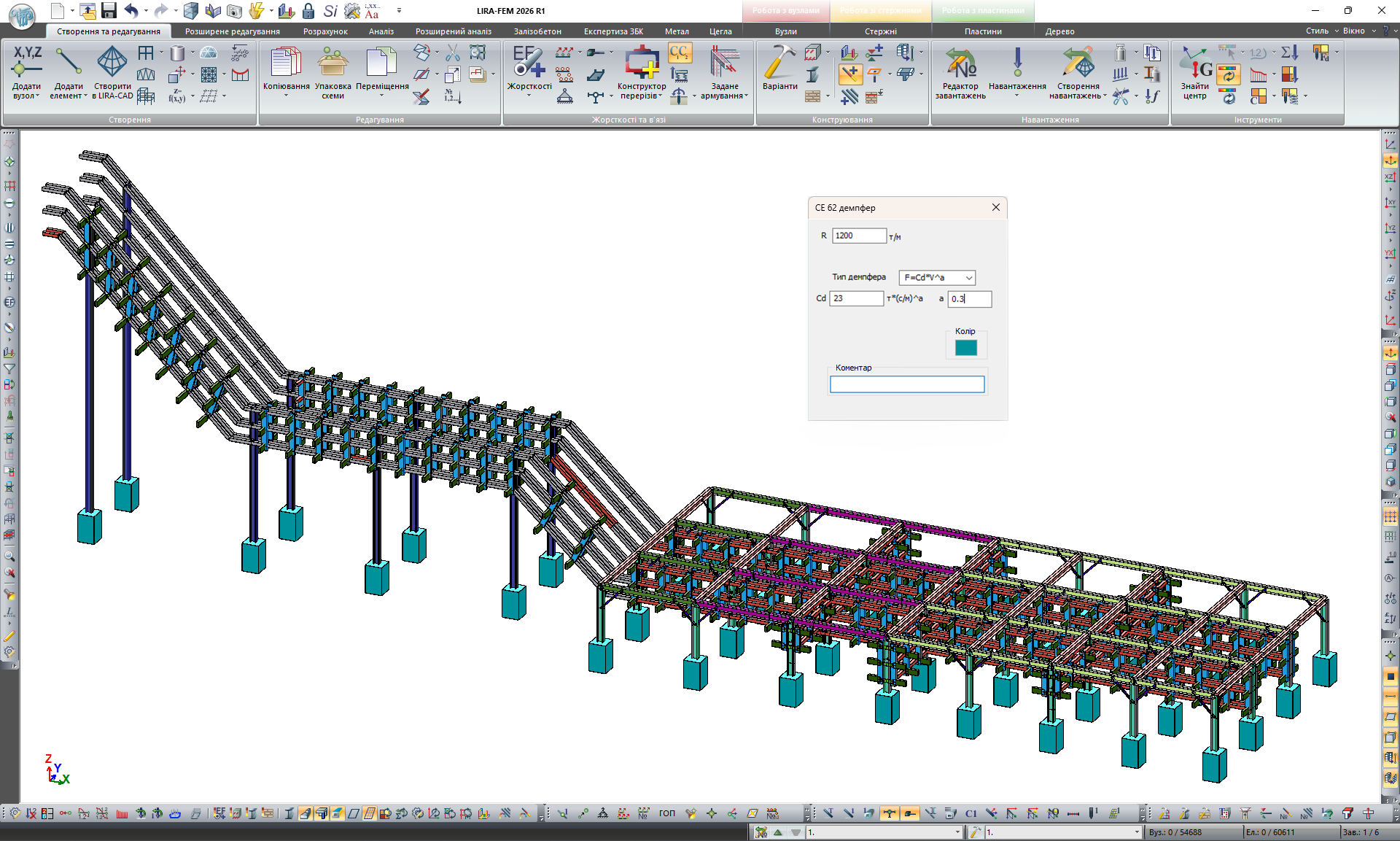Click Упаковка схеми box icon
1400x841 pixels.
coord(332,62)
